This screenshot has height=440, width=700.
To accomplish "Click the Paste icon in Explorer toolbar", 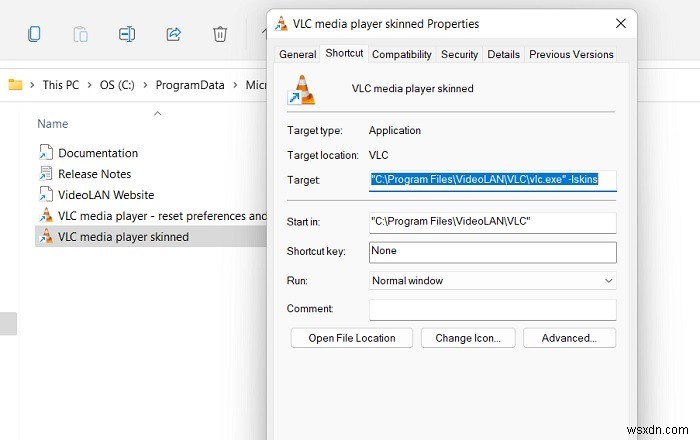I will tap(80, 34).
